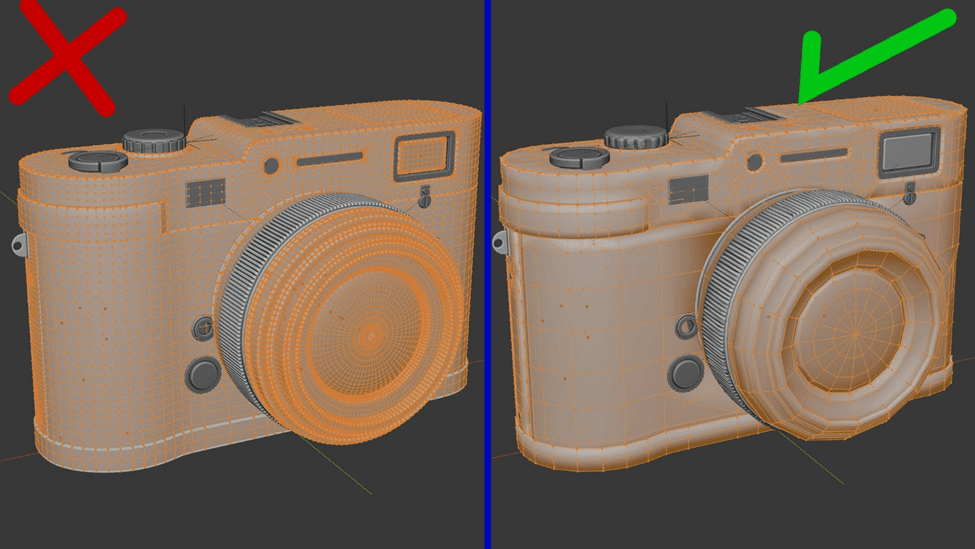The height and width of the screenshot is (549, 975).
Task: Click the blue vertical divider line
Action: 487,274
